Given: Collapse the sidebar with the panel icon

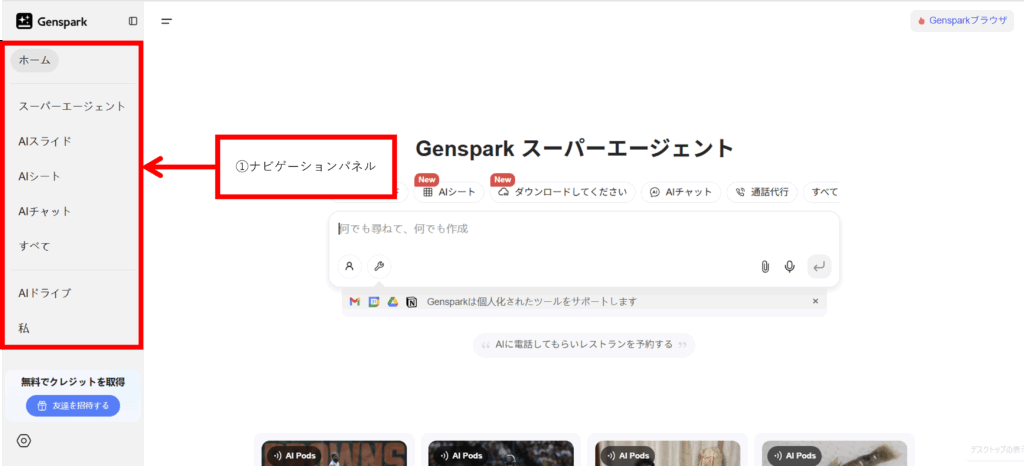Looking at the screenshot, I should click(x=133, y=21).
